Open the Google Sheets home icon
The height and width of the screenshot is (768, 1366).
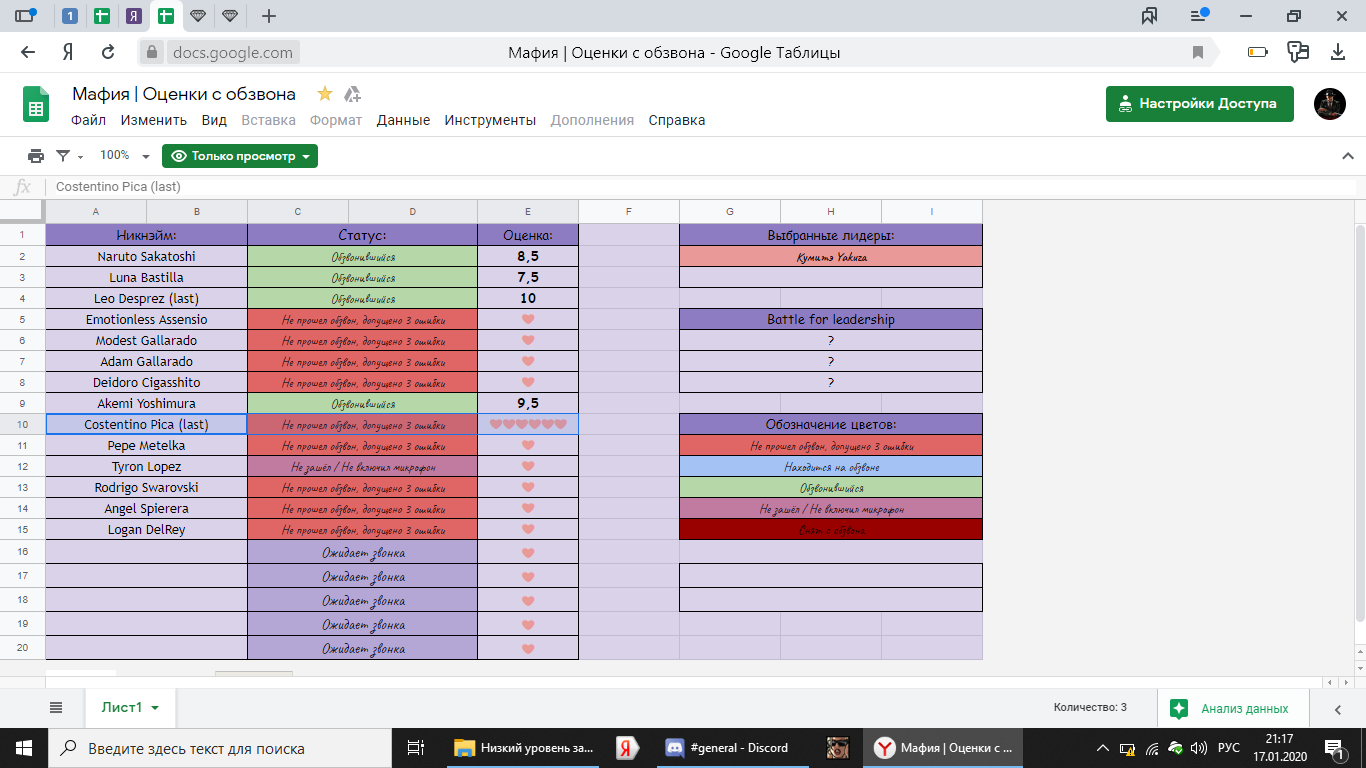[36, 103]
